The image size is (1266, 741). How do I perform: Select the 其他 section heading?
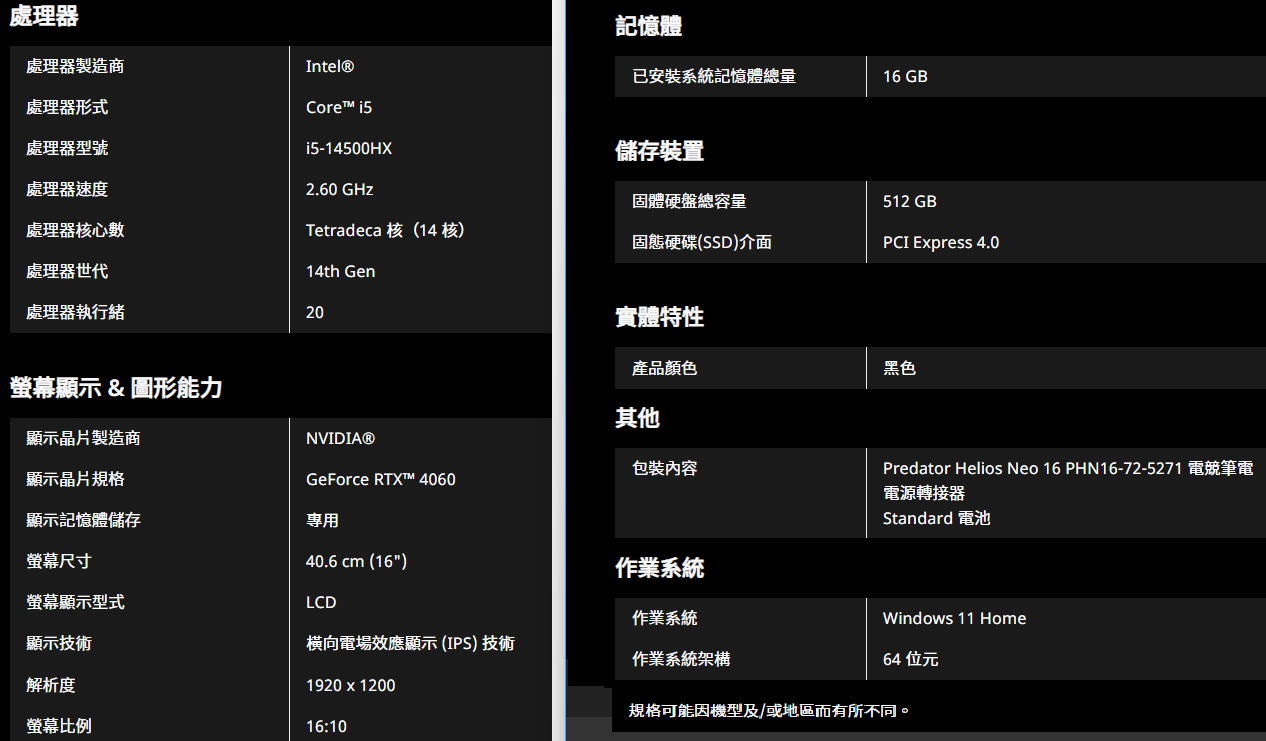(637, 418)
